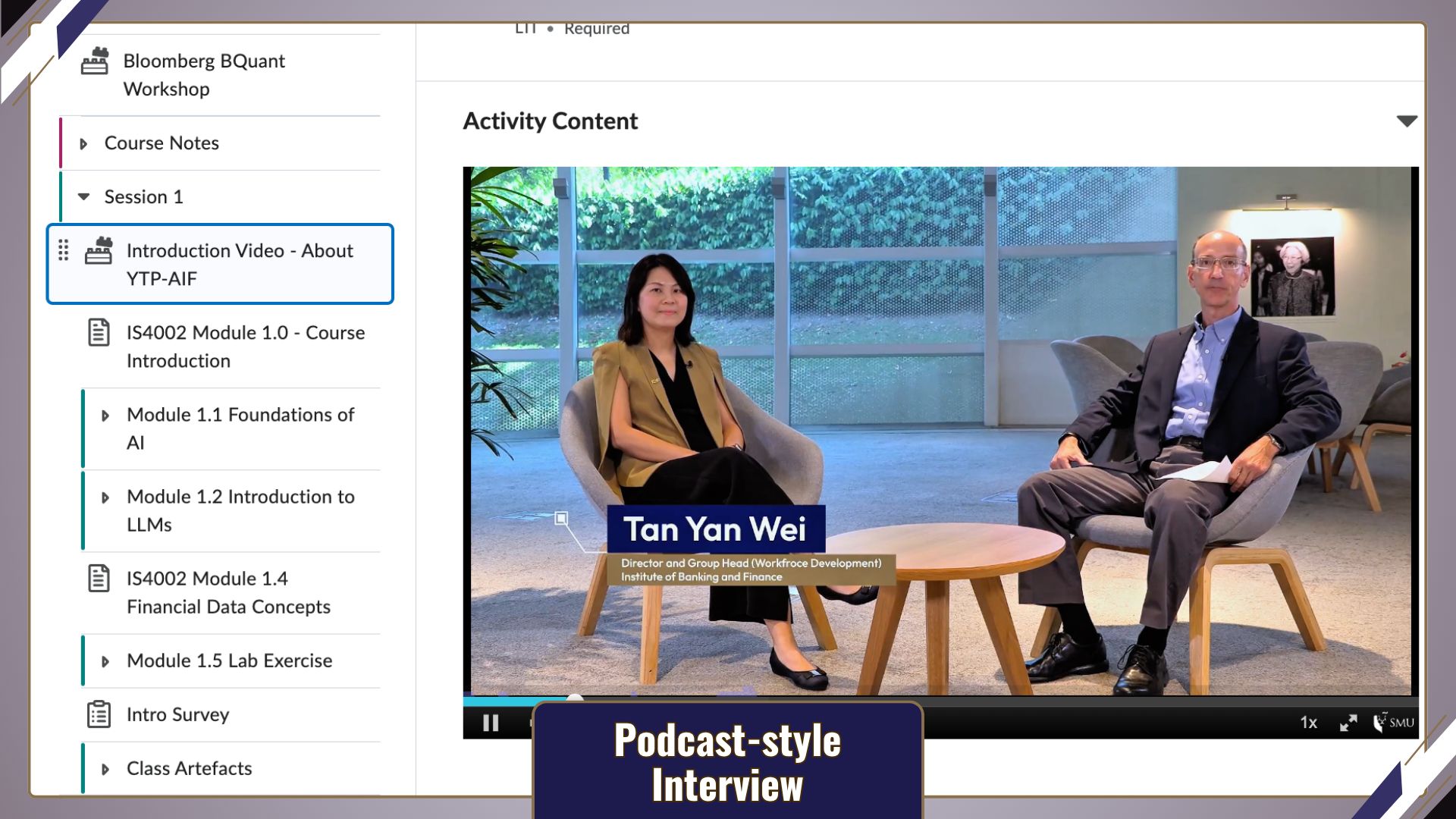The image size is (1456, 819).
Task: Open video fullscreen mode
Action: pos(1348,723)
